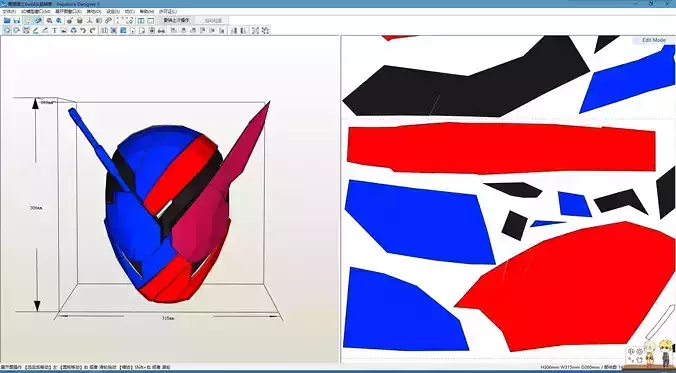Click the split two-window view icon
Image resolution: width=676 pixels, height=373 pixels.
tap(141, 20)
